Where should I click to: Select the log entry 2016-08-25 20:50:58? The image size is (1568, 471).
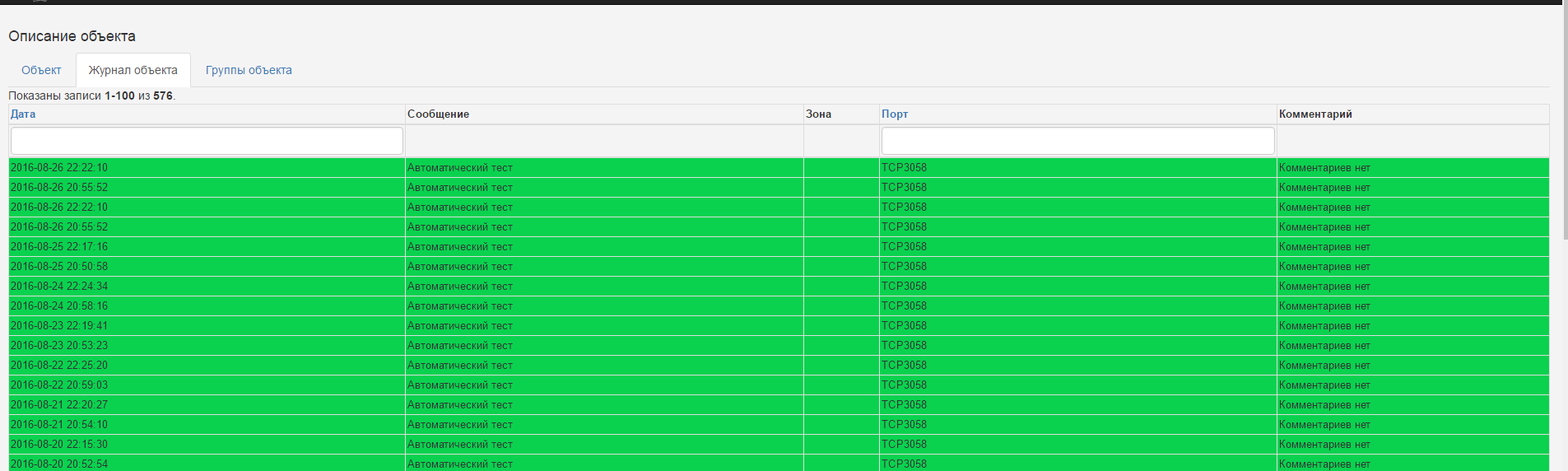[59, 266]
